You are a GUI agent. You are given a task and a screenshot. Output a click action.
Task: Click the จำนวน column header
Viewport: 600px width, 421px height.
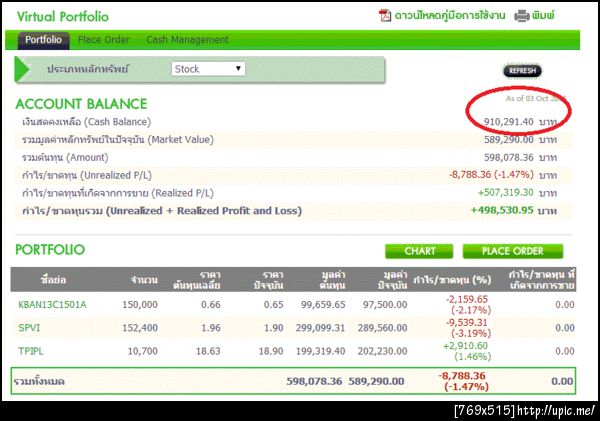click(144, 280)
